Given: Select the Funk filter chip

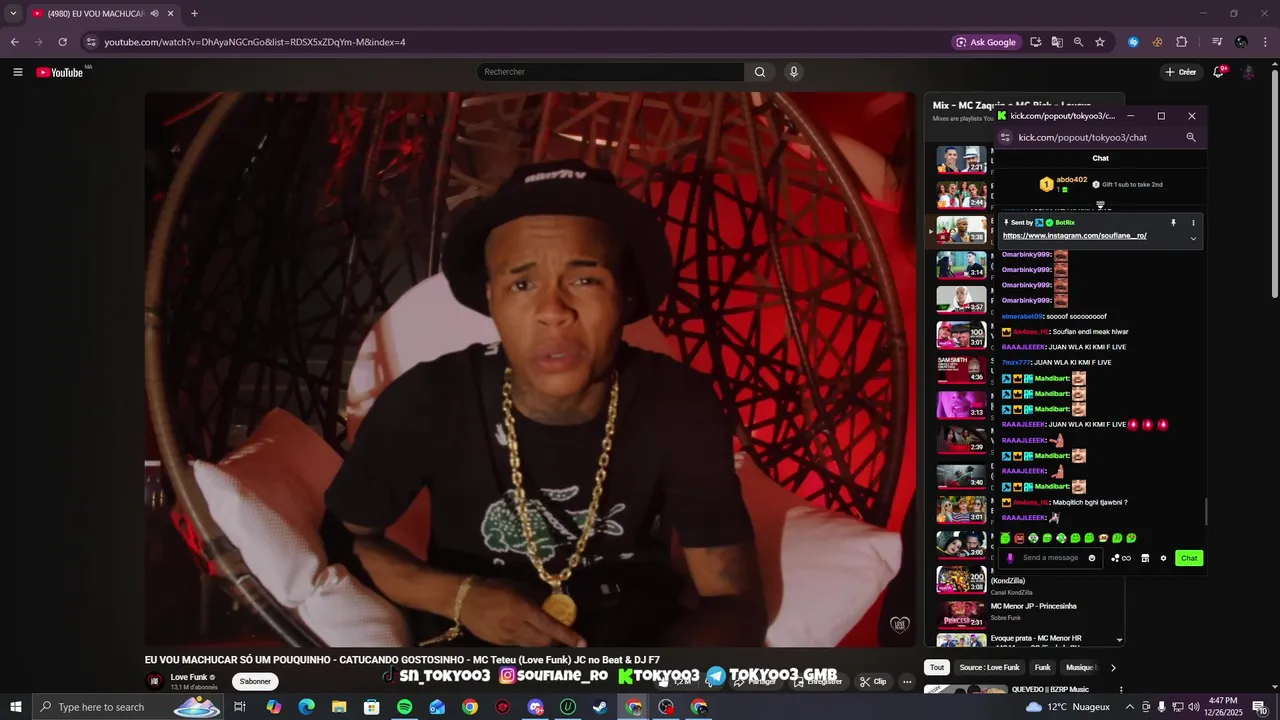Looking at the screenshot, I should 1043,667.
